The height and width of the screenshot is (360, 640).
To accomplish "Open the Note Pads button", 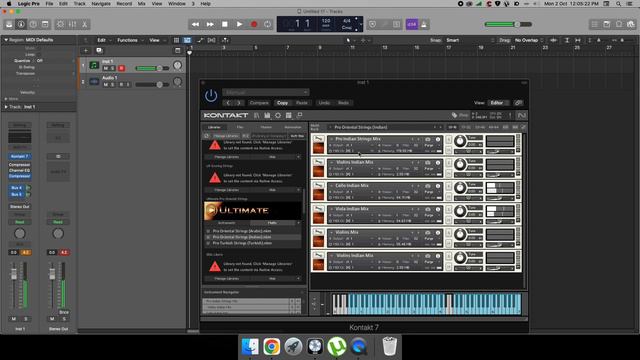I will (607, 24).
